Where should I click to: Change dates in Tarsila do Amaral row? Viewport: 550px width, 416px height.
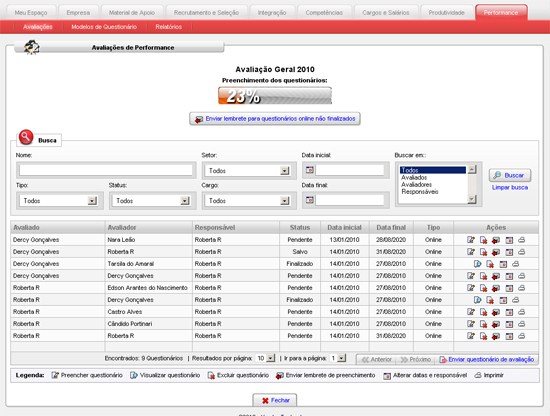click(503, 264)
